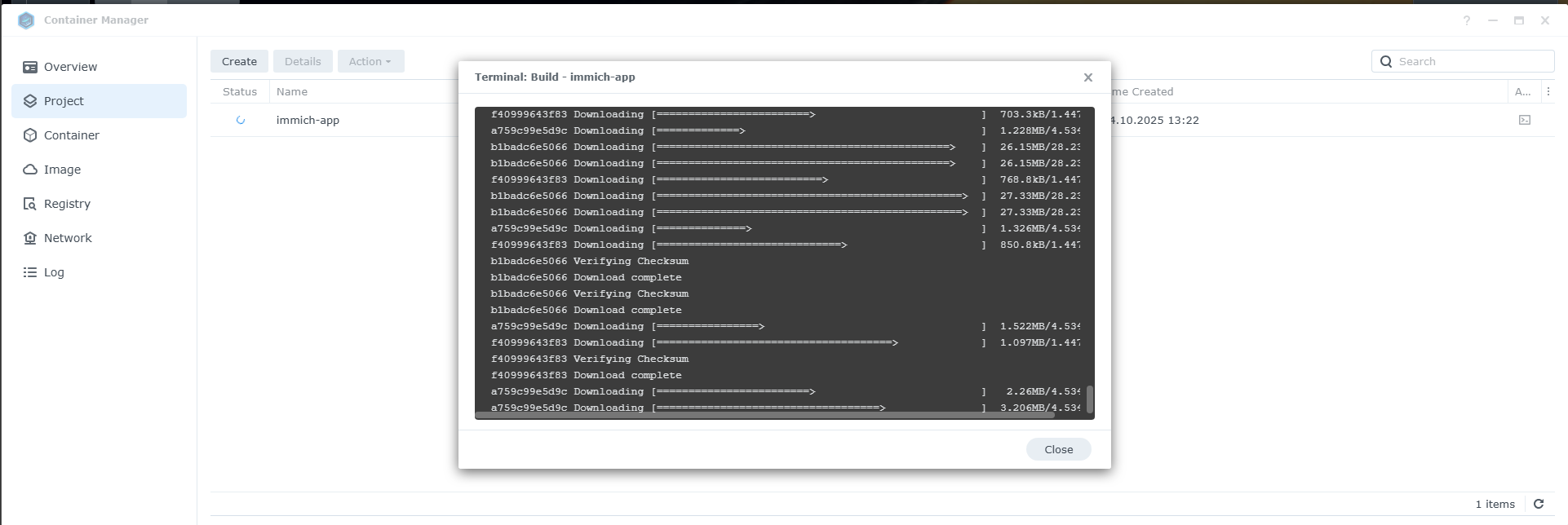Open the help question mark icon

coord(1466,20)
